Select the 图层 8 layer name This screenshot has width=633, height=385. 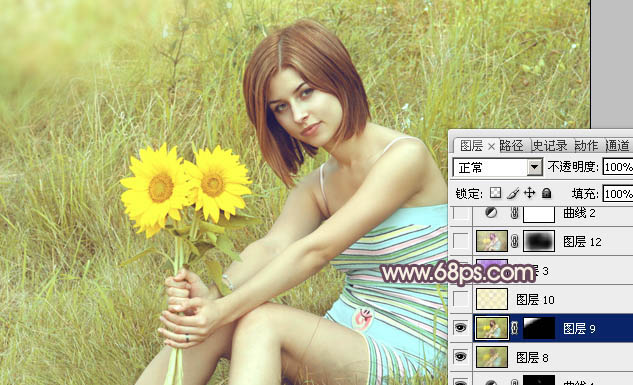(x=532, y=358)
